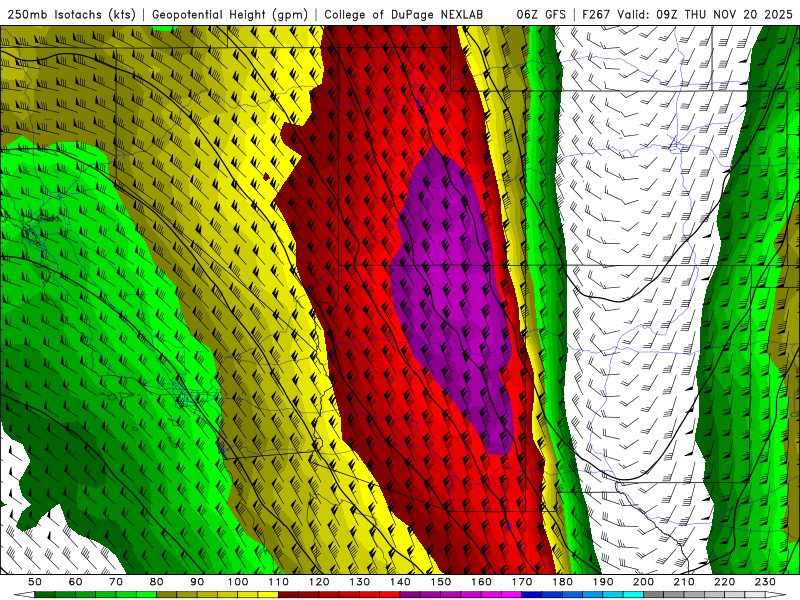800x600 pixels.
Task: Select the 140 scale value
Action: click(x=401, y=582)
